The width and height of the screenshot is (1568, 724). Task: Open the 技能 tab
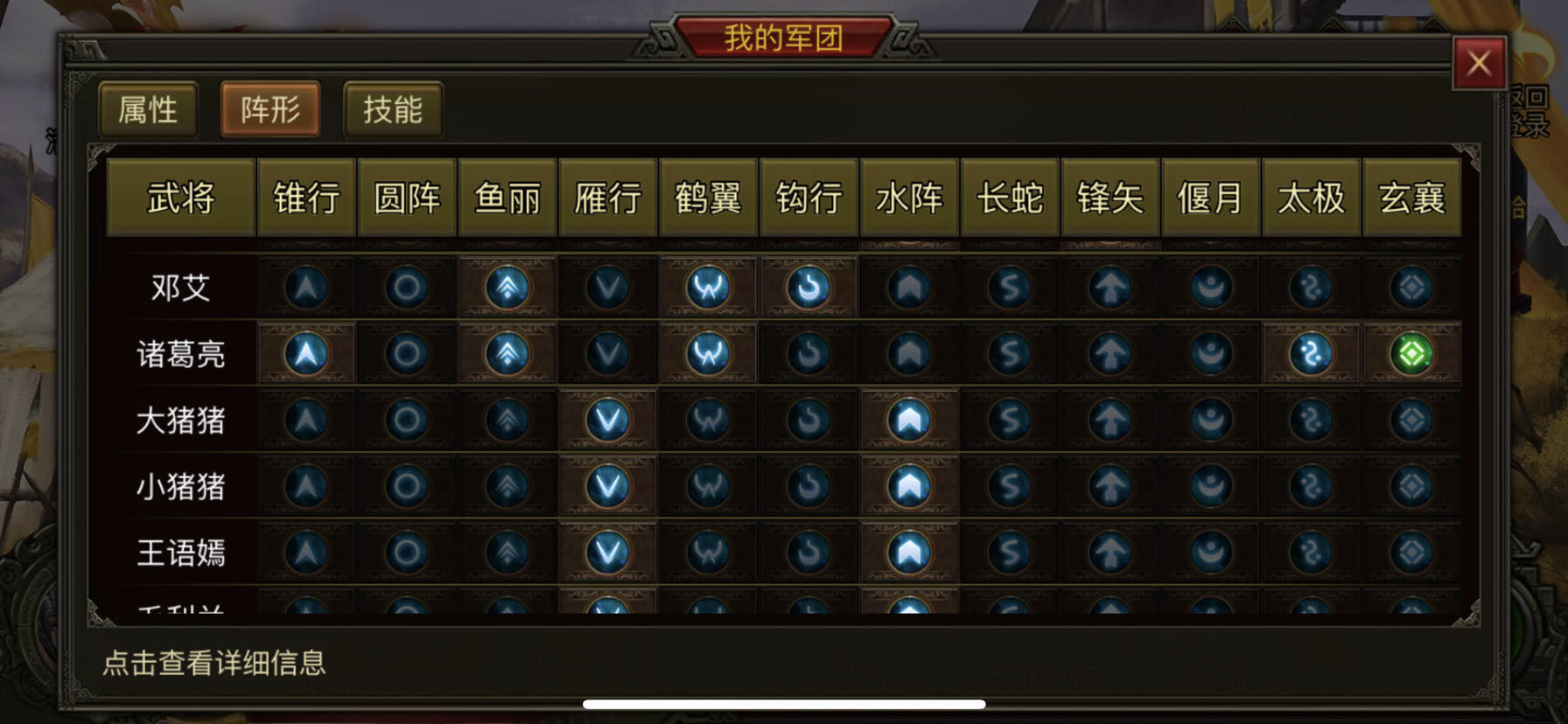(x=393, y=110)
